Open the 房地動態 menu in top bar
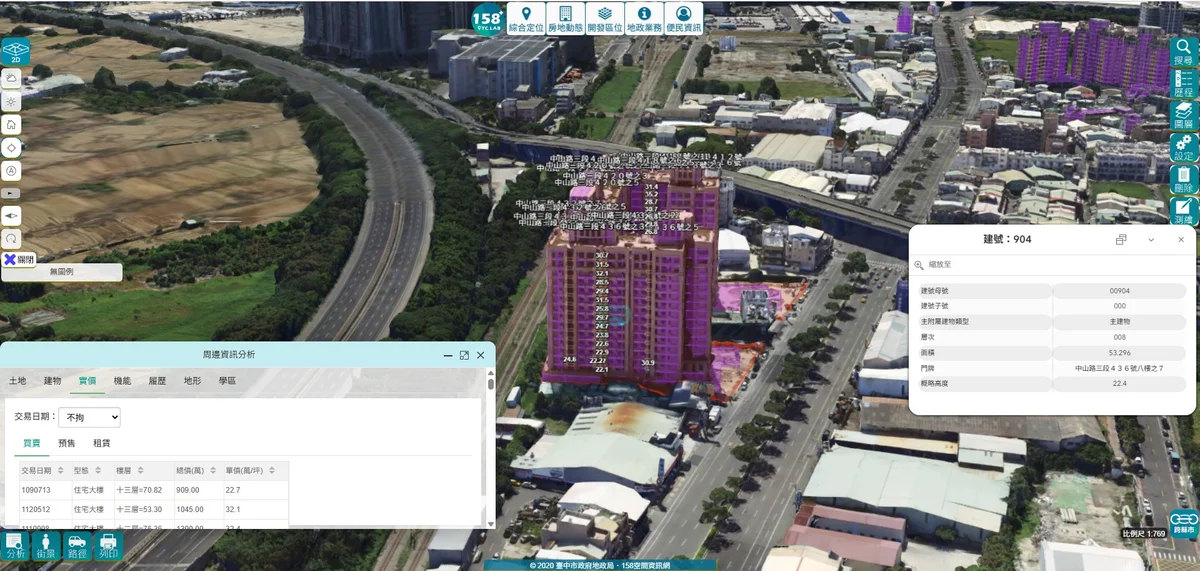 pyautogui.click(x=565, y=18)
